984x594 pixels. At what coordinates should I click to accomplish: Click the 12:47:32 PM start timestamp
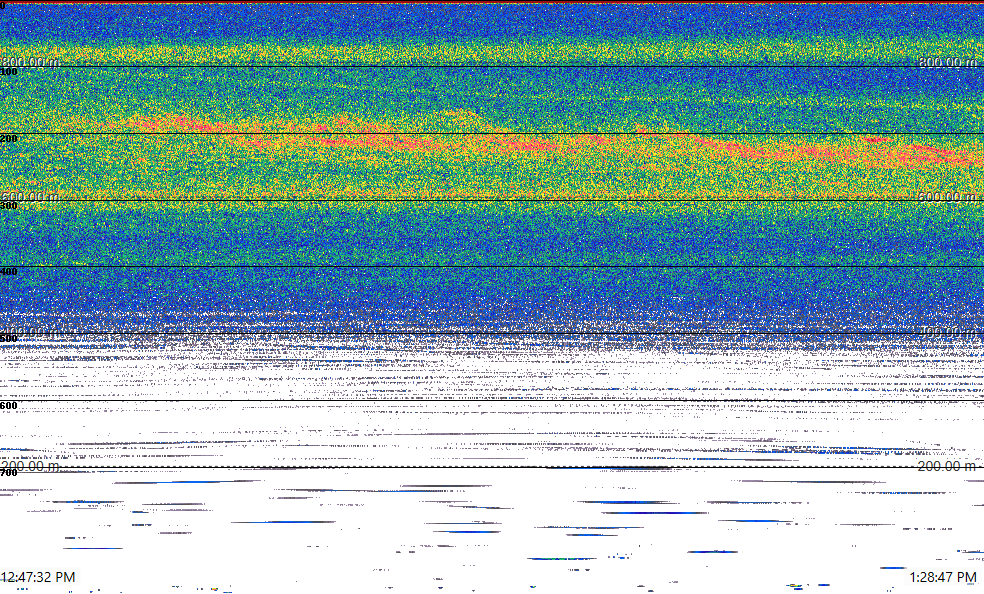pyautogui.click(x=38, y=577)
